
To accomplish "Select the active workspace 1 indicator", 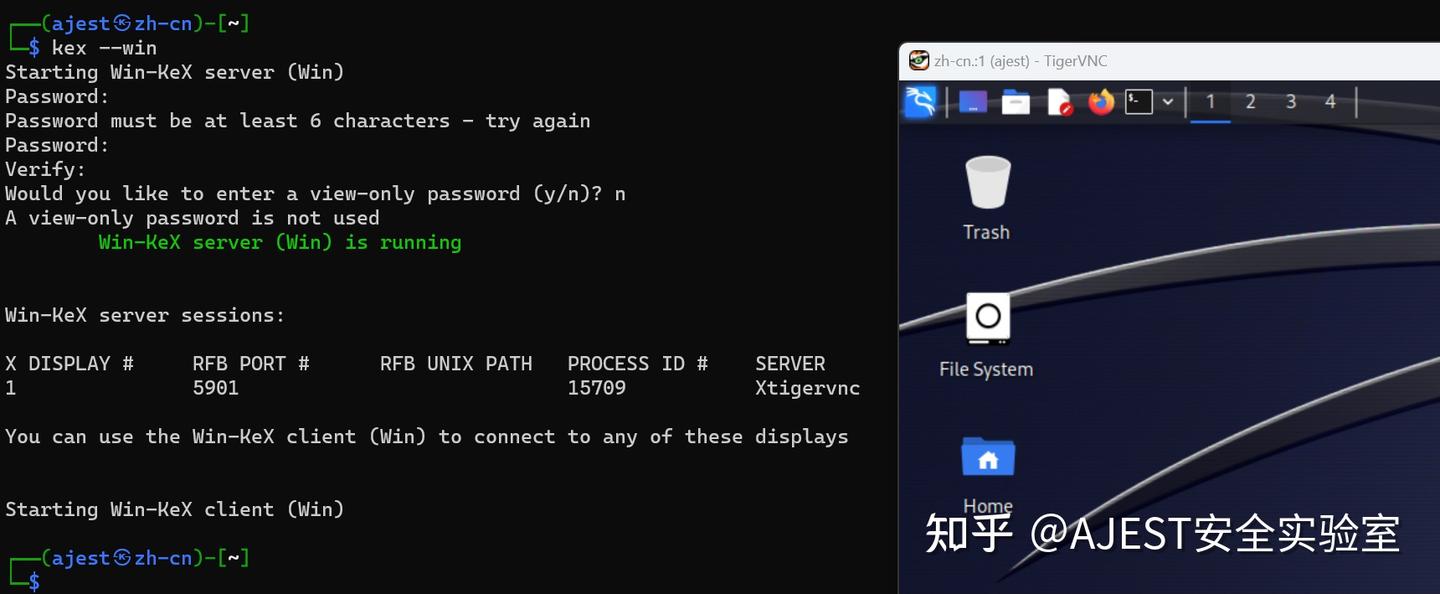I will point(1210,102).
